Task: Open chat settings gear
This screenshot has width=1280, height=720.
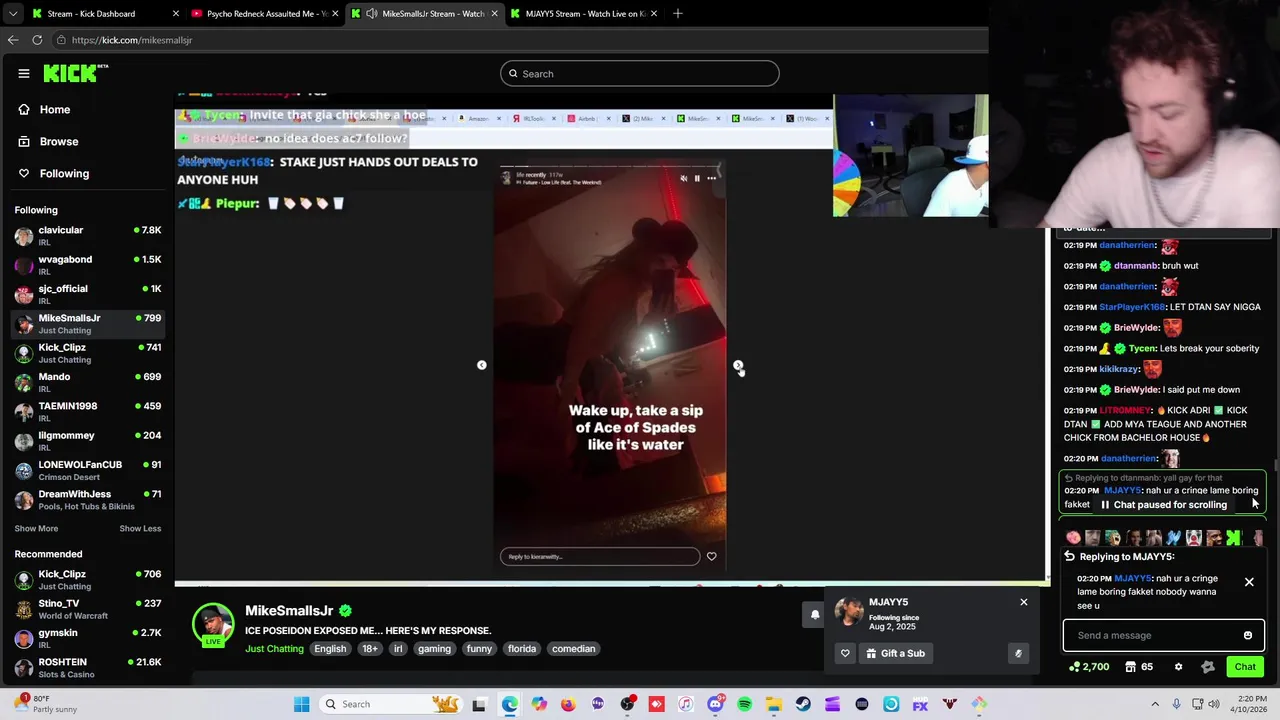Action: [1178, 667]
